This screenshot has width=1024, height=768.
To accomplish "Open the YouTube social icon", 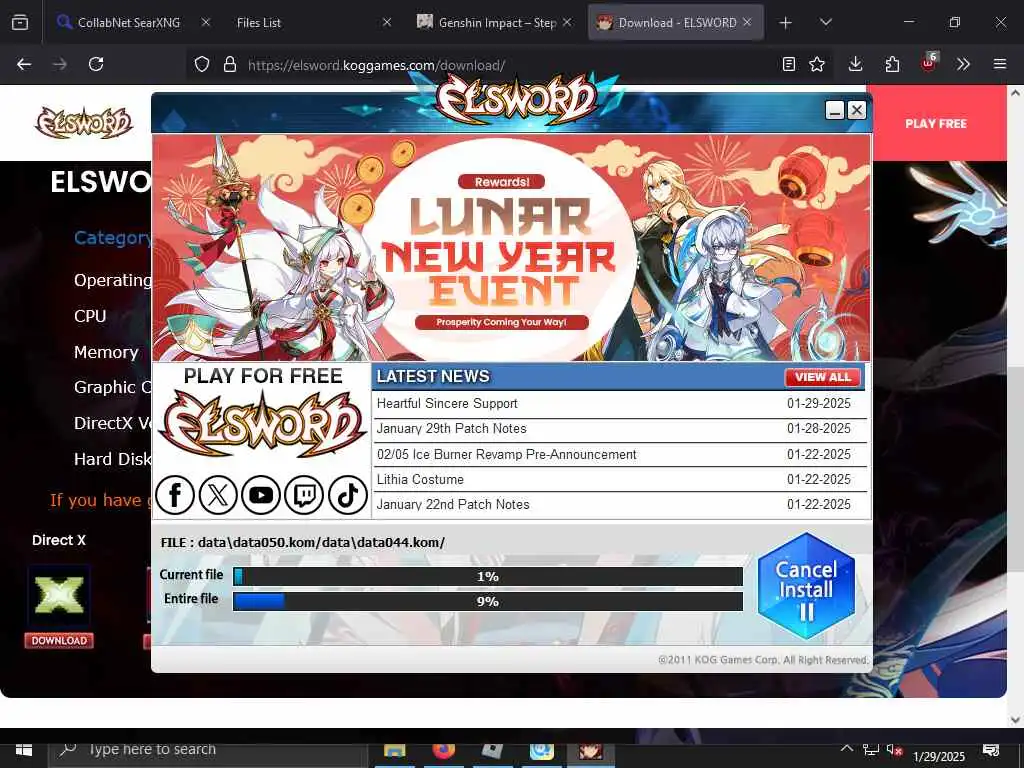I will (x=261, y=495).
